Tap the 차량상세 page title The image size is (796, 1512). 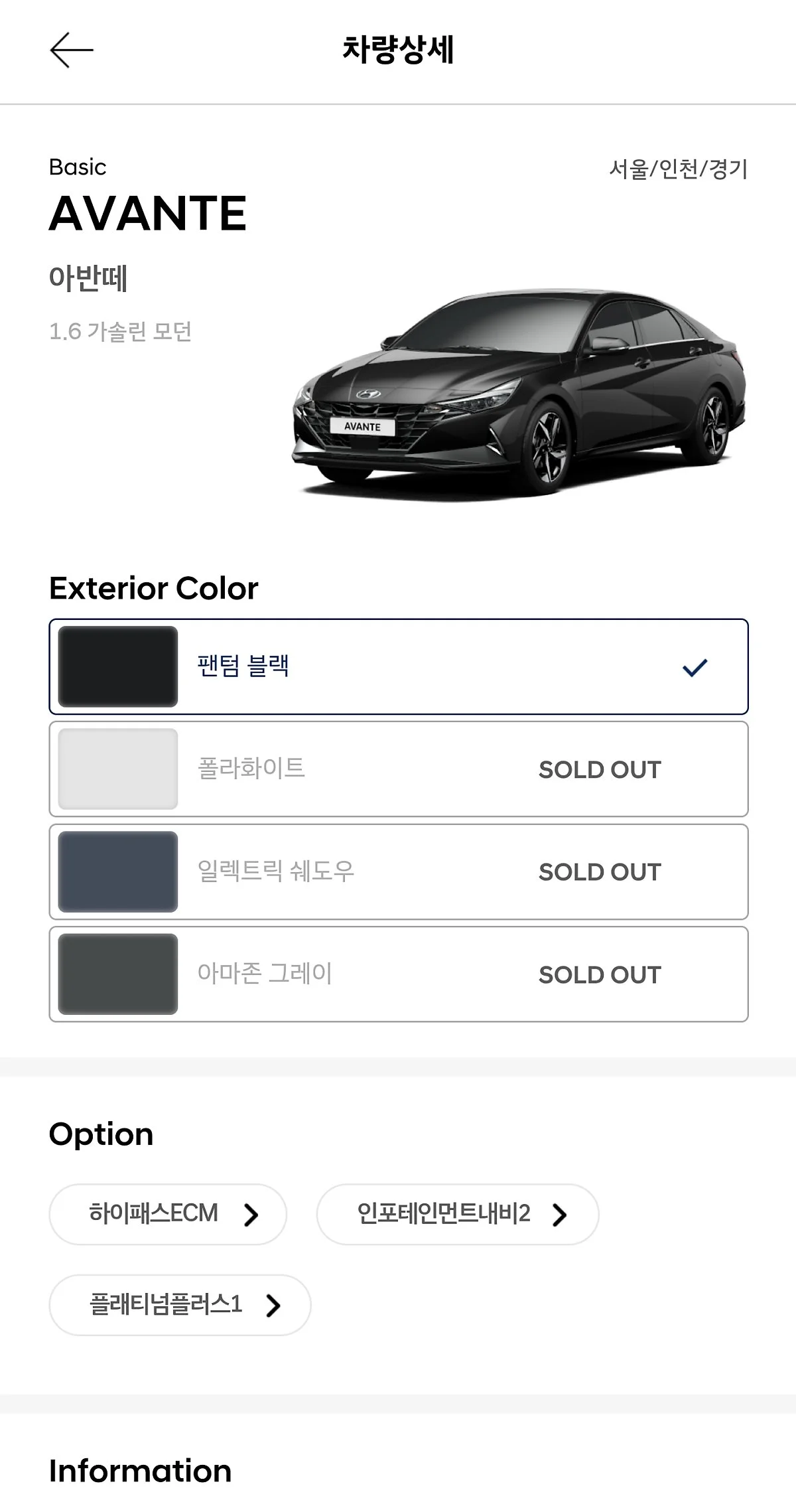pyautogui.click(x=398, y=50)
